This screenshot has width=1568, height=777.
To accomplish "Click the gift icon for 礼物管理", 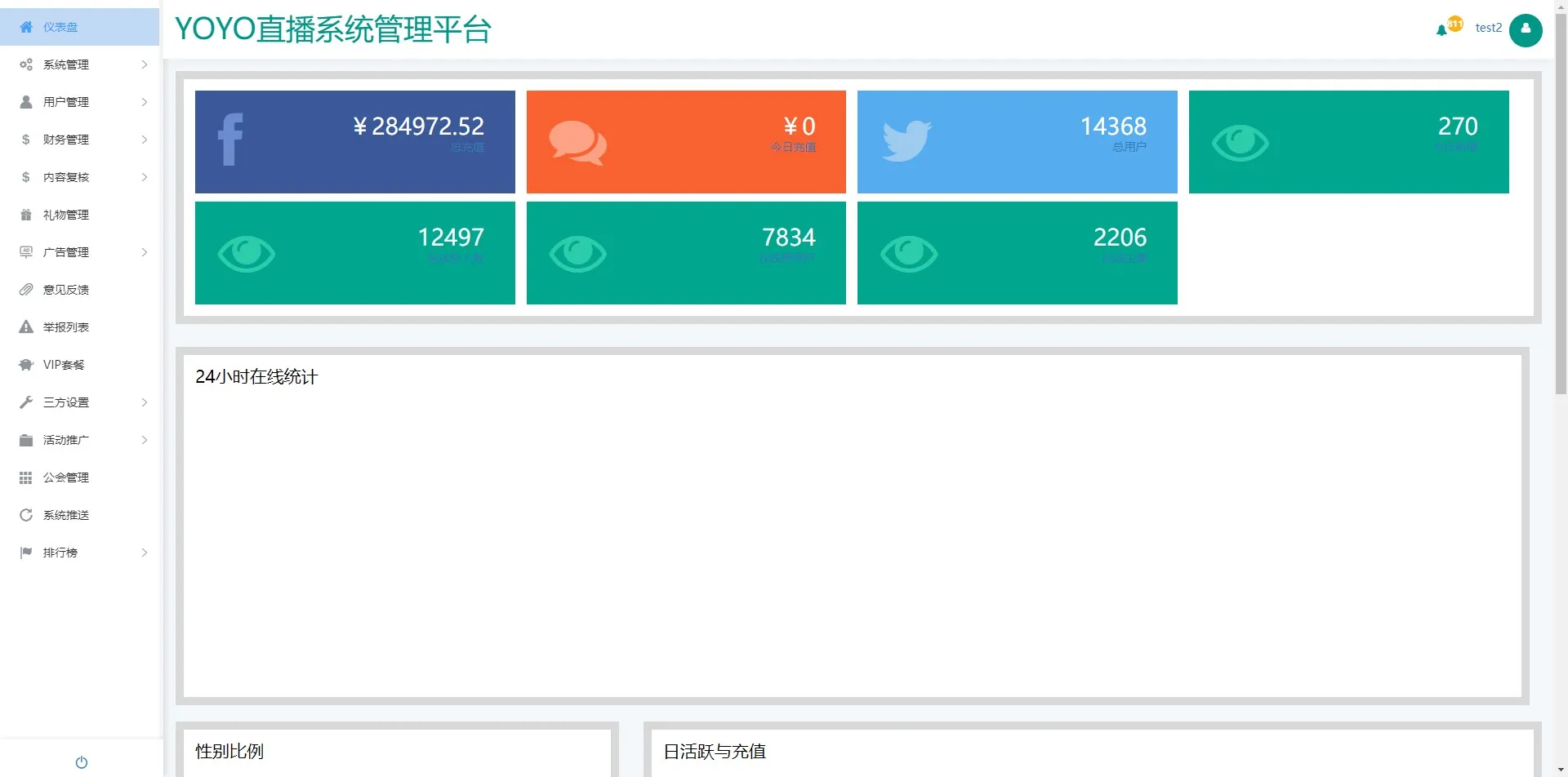I will (26, 215).
